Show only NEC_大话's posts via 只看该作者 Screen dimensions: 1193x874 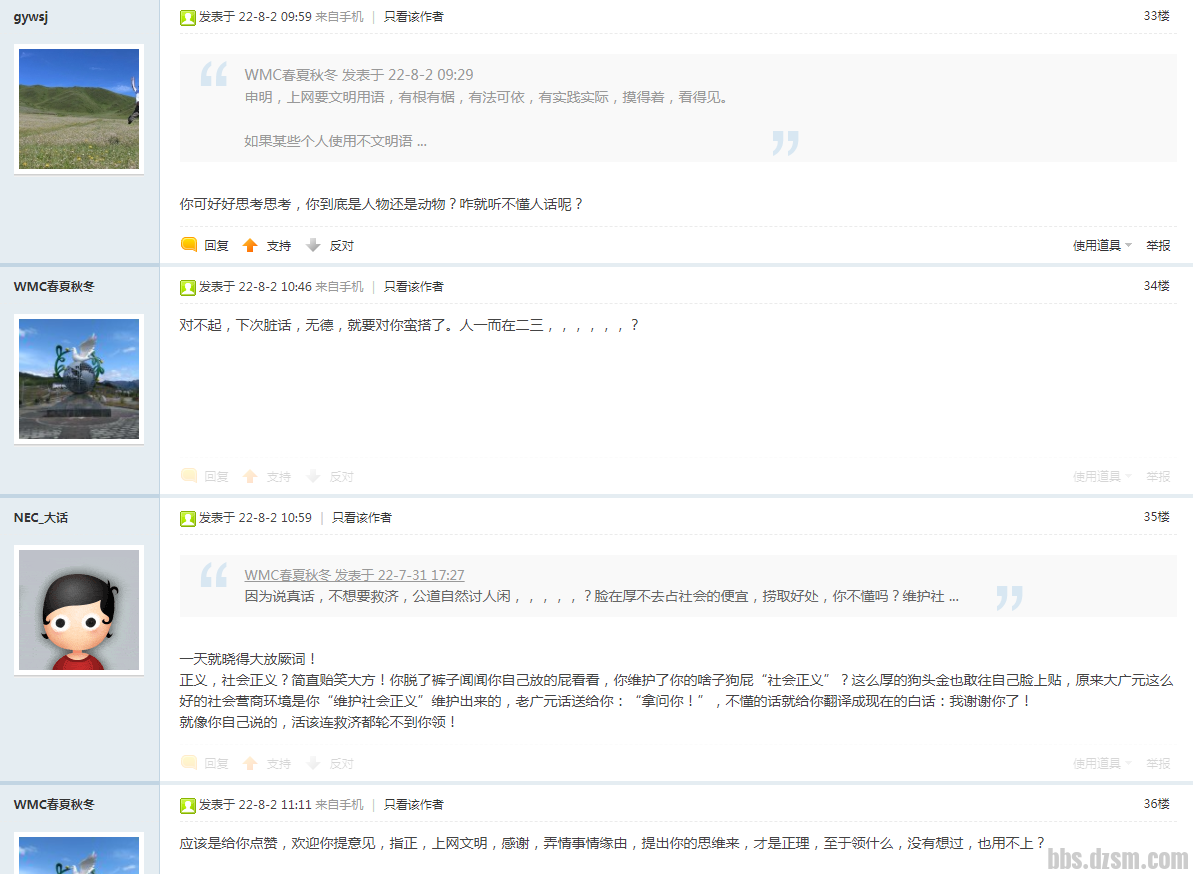362,518
